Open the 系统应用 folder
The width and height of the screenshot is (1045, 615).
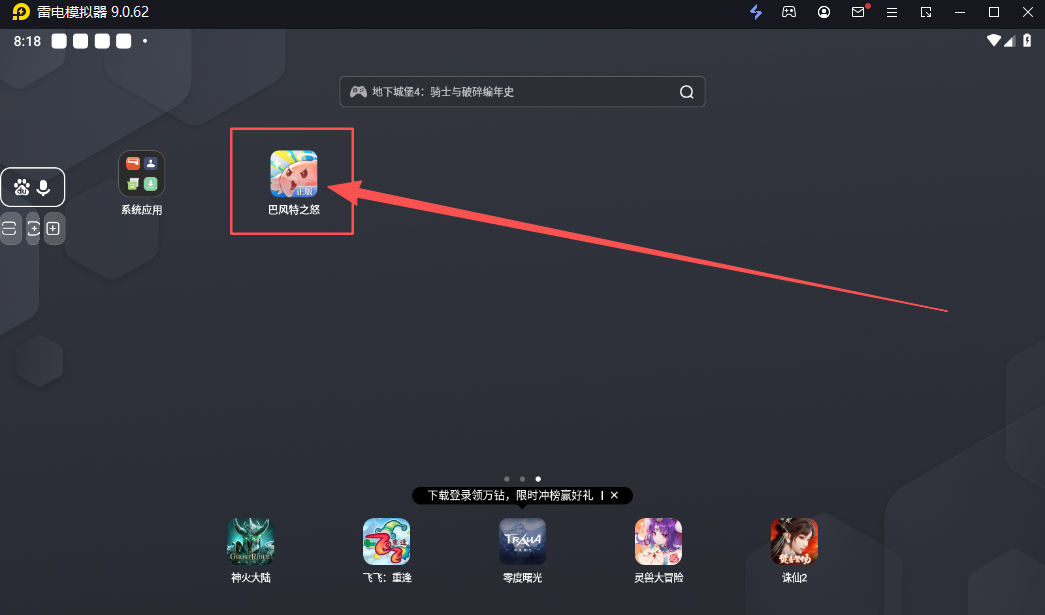pyautogui.click(x=141, y=170)
